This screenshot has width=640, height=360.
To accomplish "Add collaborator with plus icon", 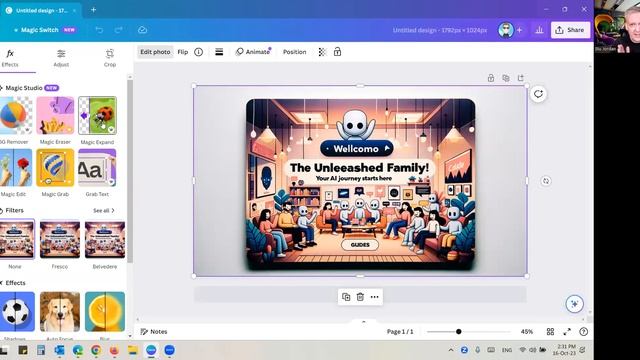I will pyautogui.click(x=520, y=30).
